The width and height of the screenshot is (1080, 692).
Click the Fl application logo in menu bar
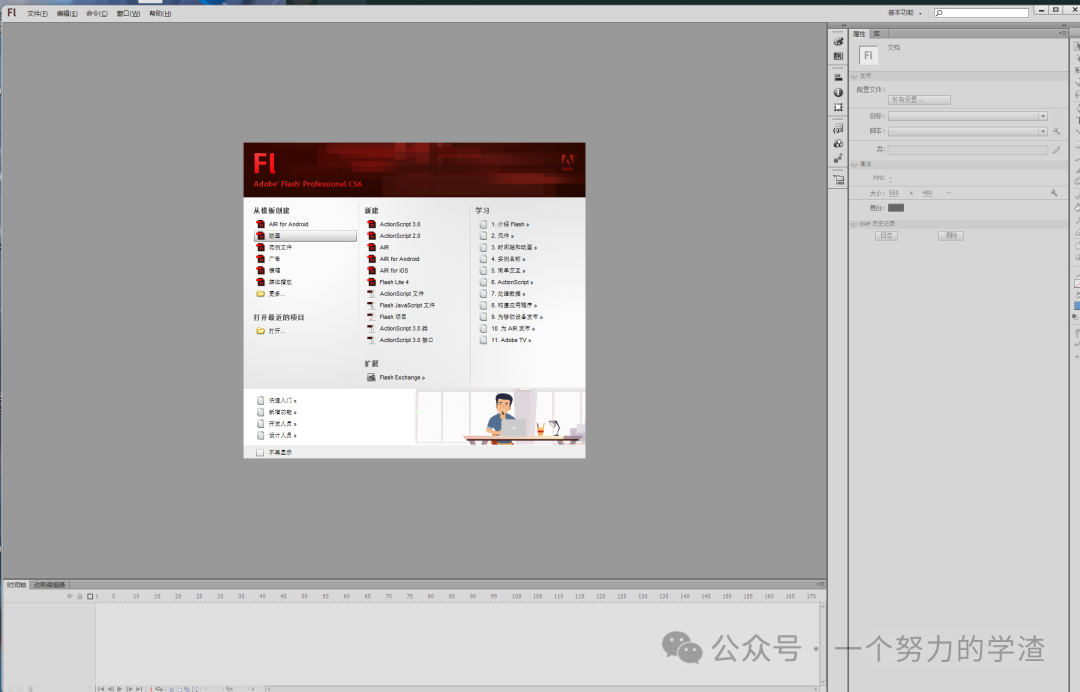[x=11, y=12]
